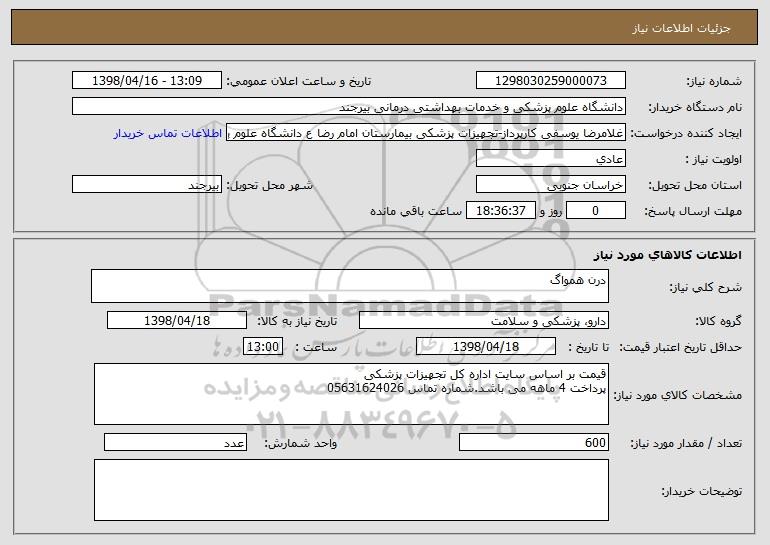
Task: Click the section title اطلاعات کالاهای مورد نیاز
Action: click(667, 255)
